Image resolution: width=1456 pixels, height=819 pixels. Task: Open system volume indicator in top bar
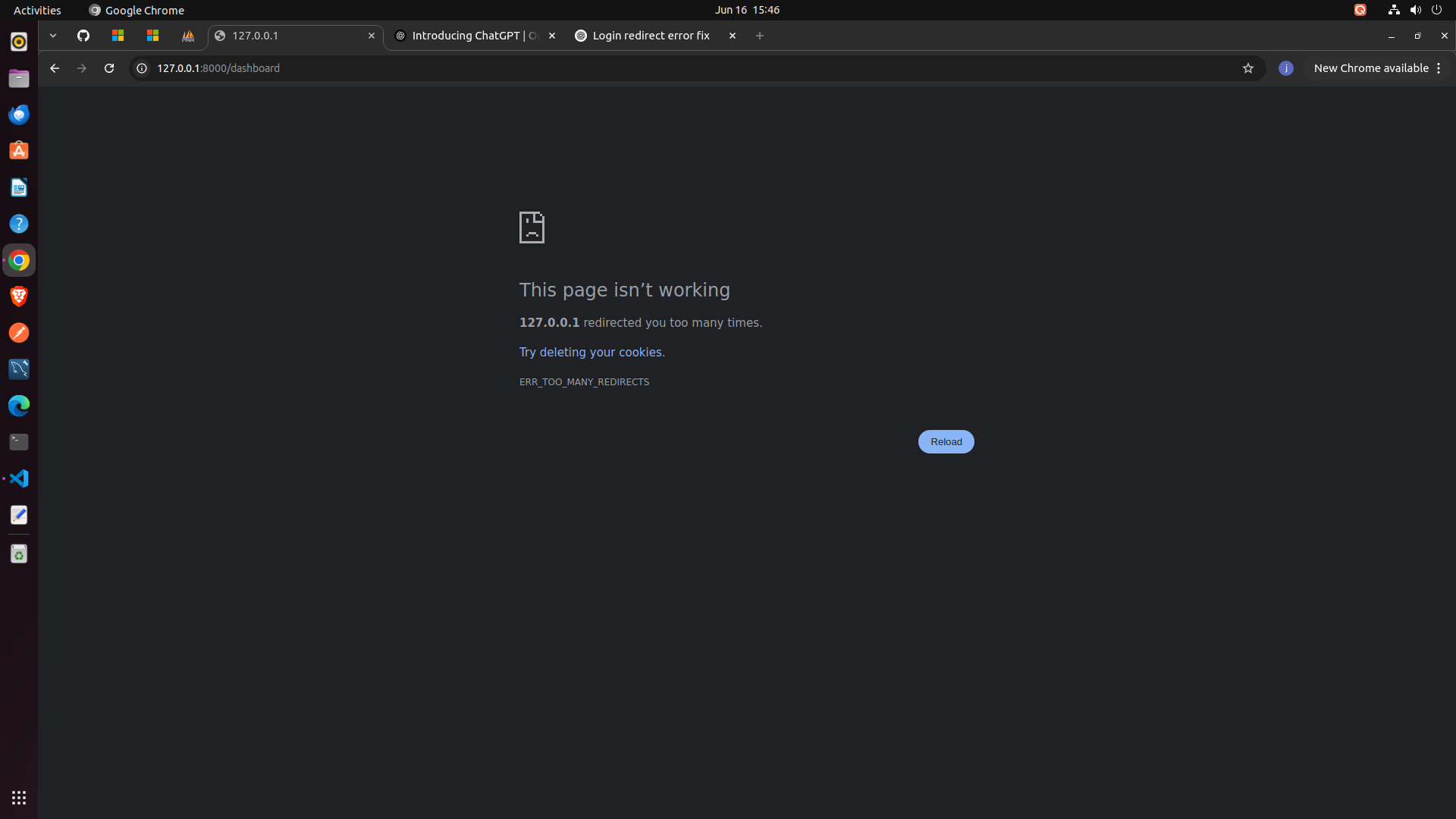pos(1415,10)
